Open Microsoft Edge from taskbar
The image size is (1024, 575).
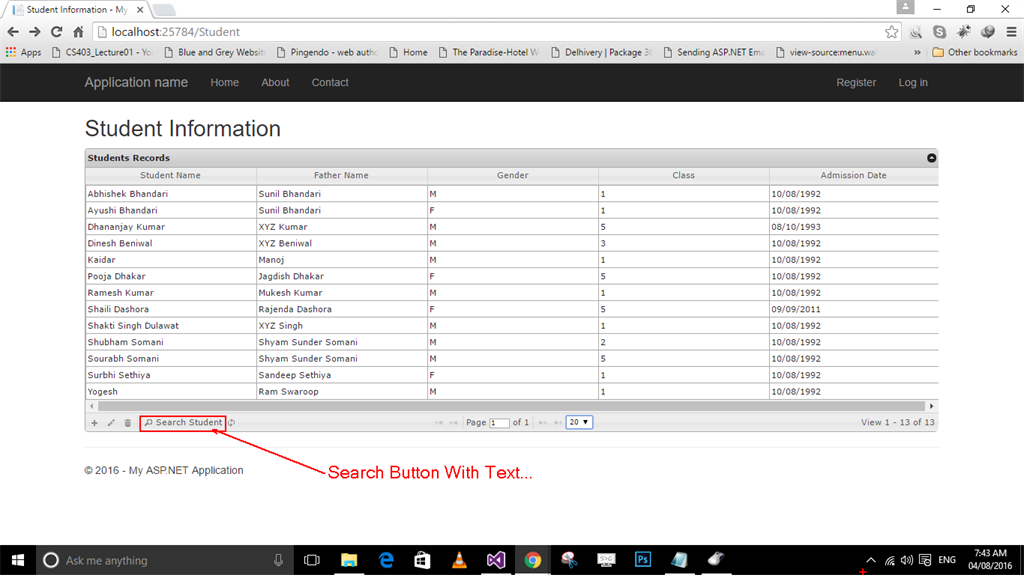(x=386, y=560)
